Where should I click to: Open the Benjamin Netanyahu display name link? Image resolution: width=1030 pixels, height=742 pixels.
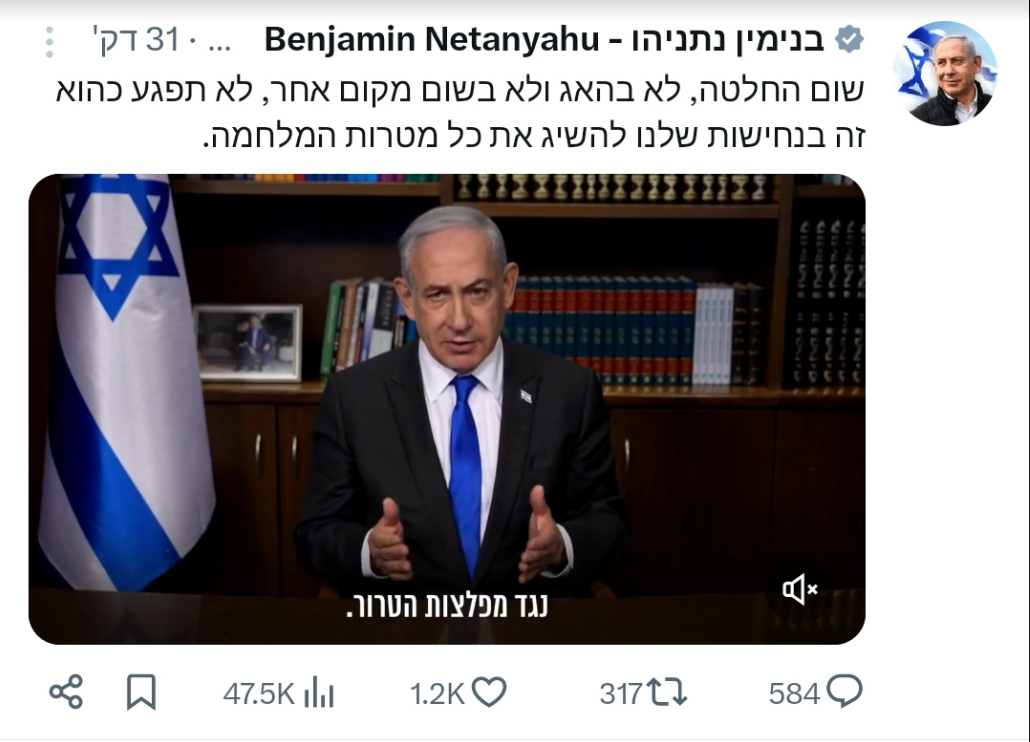pyautogui.click(x=544, y=40)
